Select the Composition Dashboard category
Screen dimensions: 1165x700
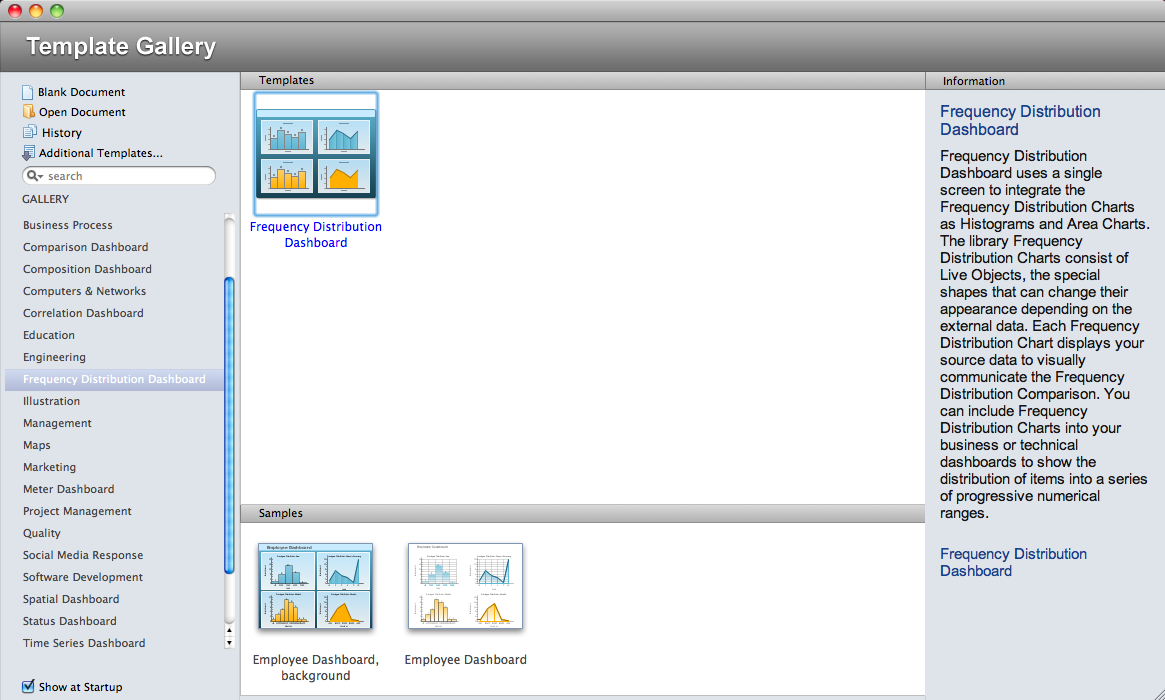tap(87, 269)
